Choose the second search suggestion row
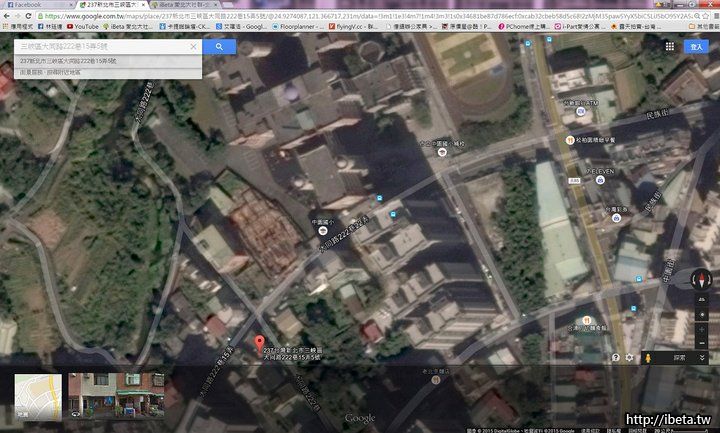The image size is (720, 433). (x=107, y=73)
